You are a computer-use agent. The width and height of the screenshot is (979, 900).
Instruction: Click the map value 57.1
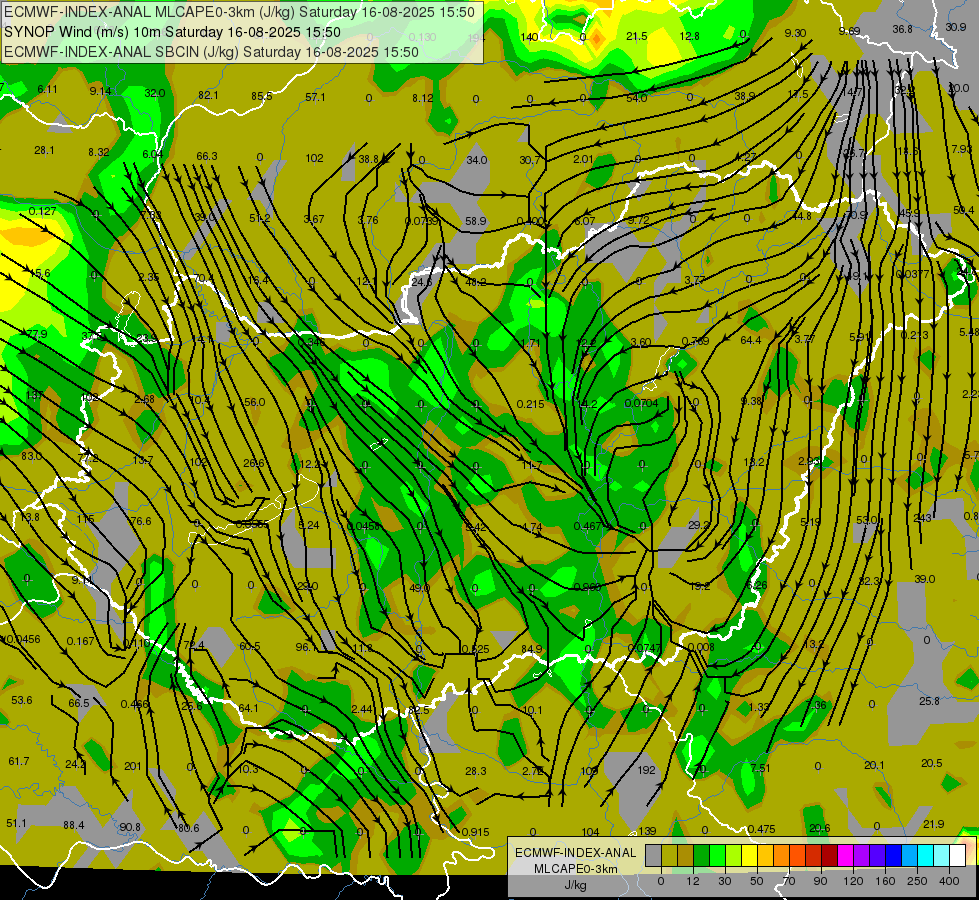315,97
